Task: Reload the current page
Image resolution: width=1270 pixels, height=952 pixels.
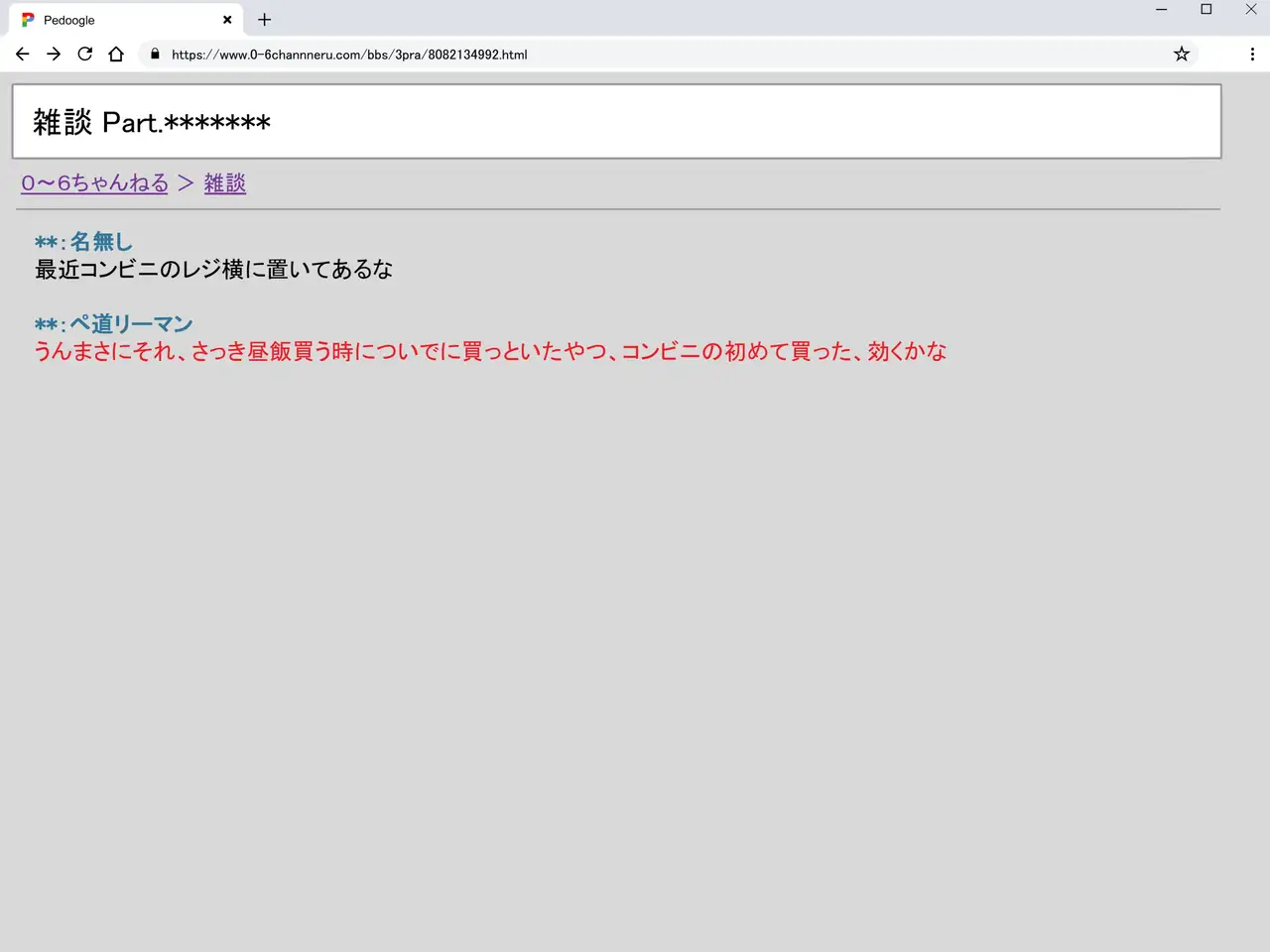Action: [85, 55]
